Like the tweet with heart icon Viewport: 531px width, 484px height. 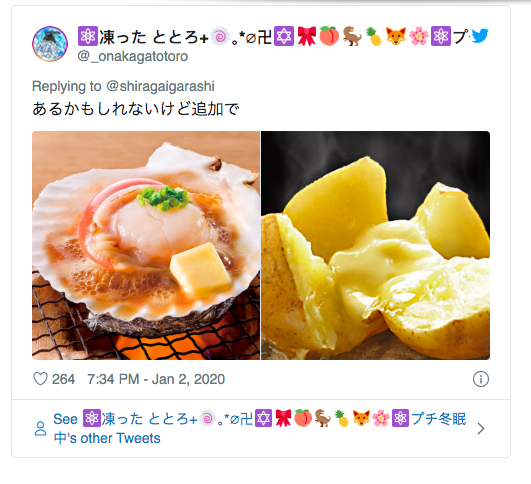point(40,379)
